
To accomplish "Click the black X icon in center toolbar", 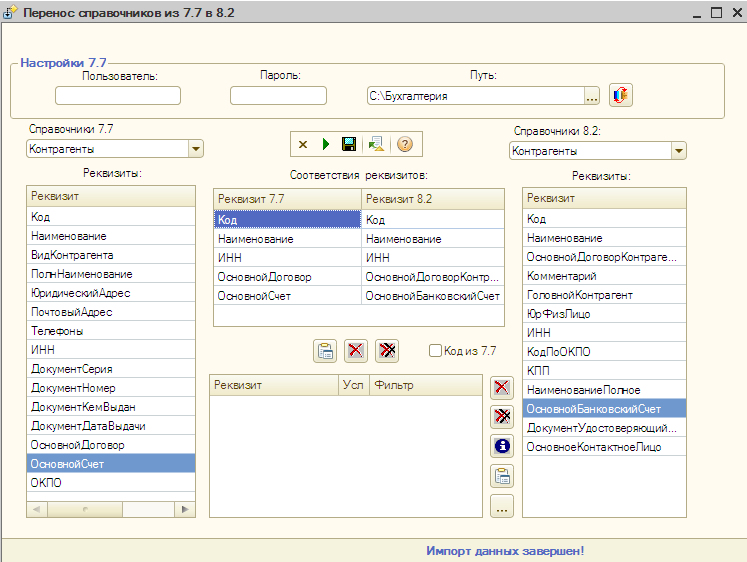I will pos(303,144).
